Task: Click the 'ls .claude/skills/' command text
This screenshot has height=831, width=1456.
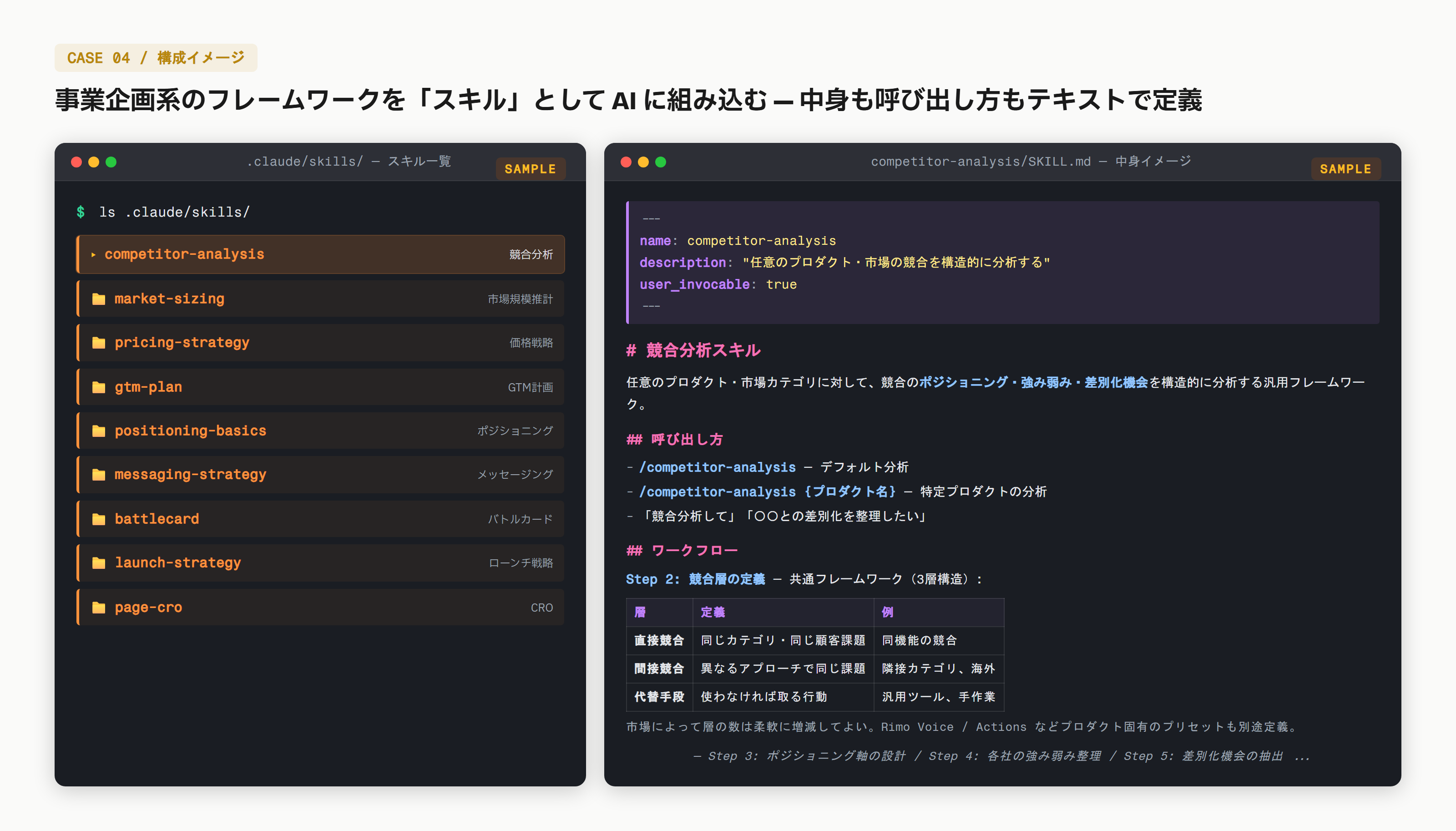Action: coord(175,213)
